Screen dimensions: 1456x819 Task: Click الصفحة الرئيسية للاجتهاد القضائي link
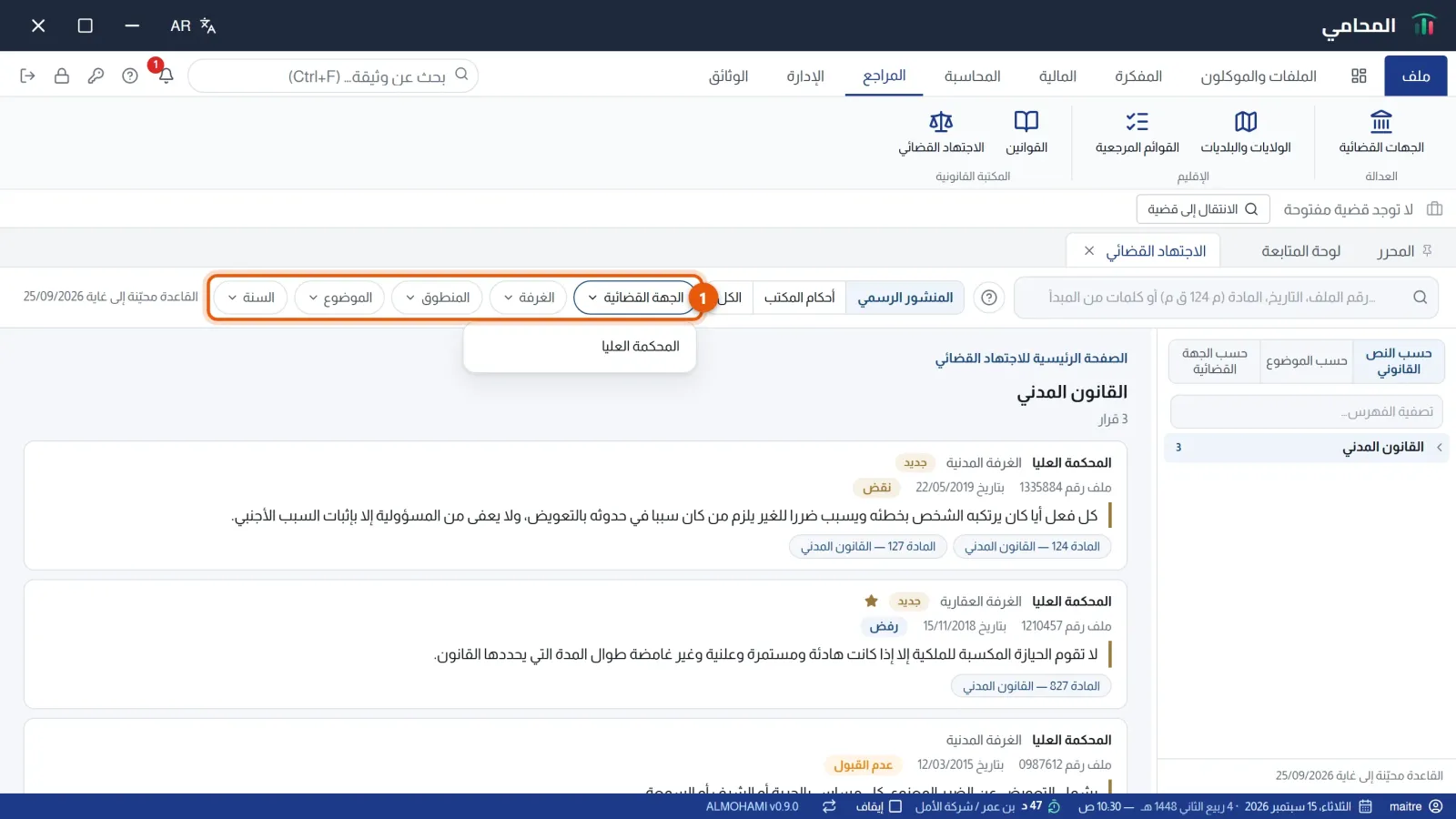[1031, 359]
